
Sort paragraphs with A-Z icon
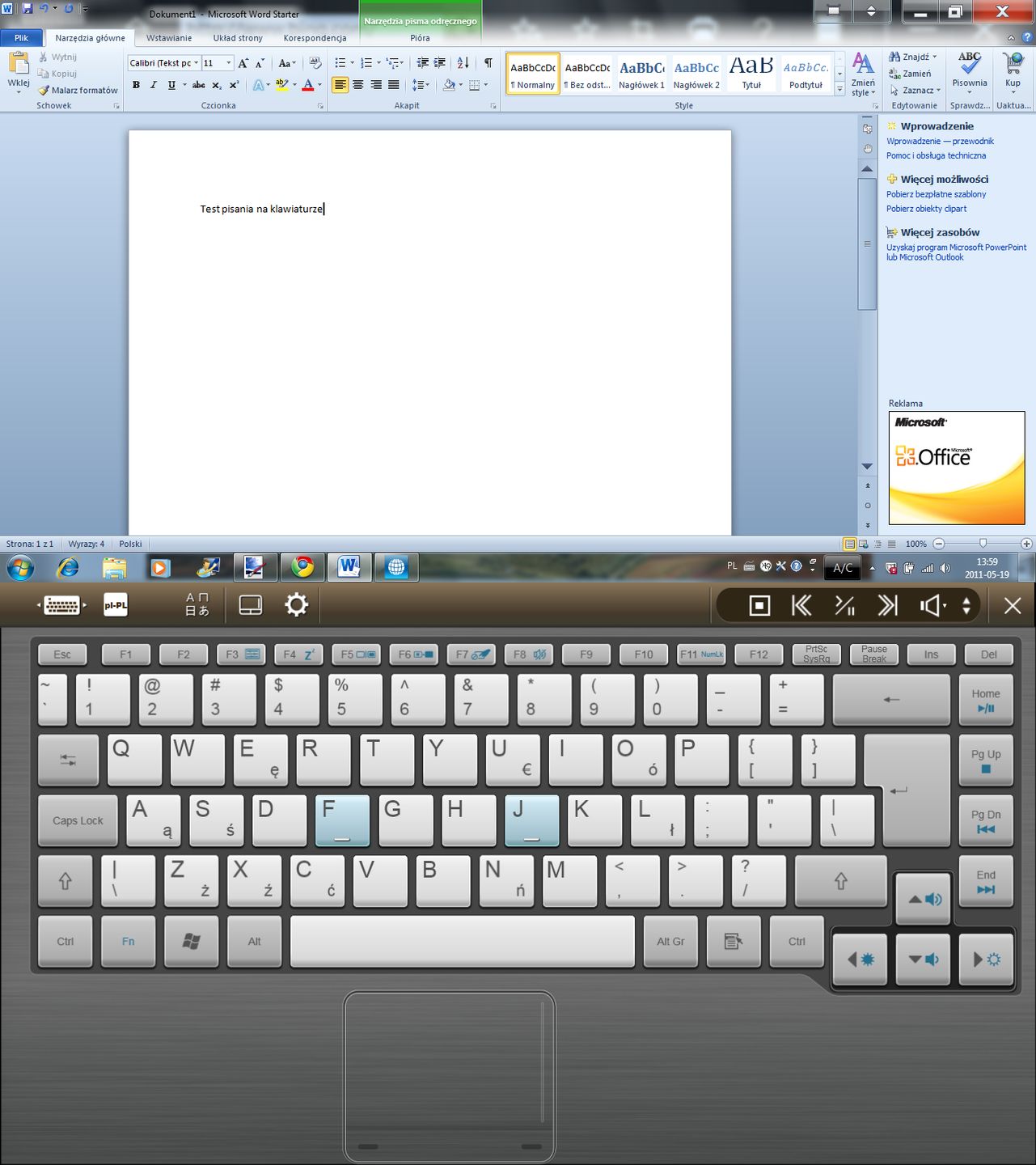tap(463, 63)
